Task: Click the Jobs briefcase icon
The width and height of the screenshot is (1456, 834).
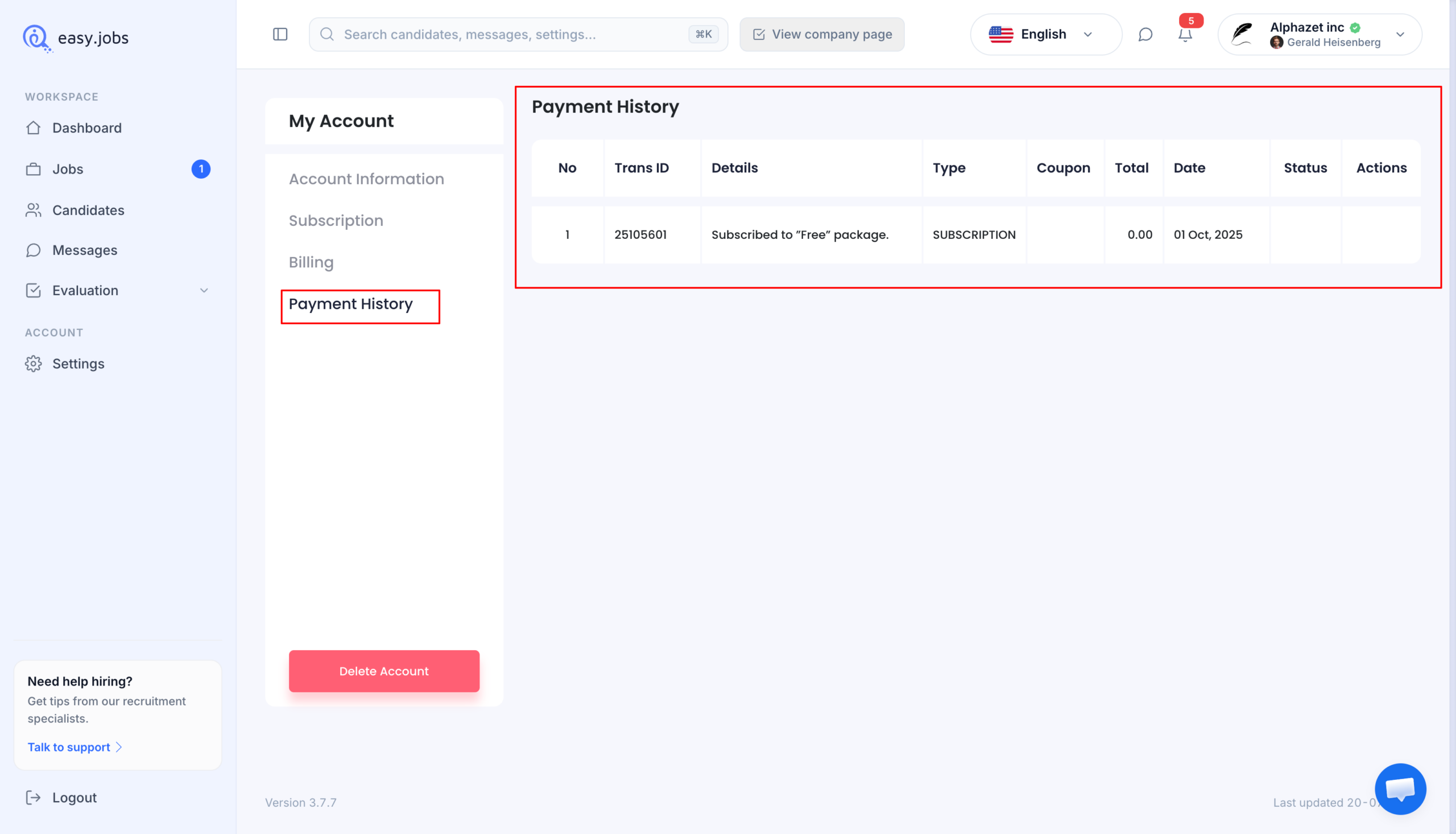Action: [x=33, y=169]
